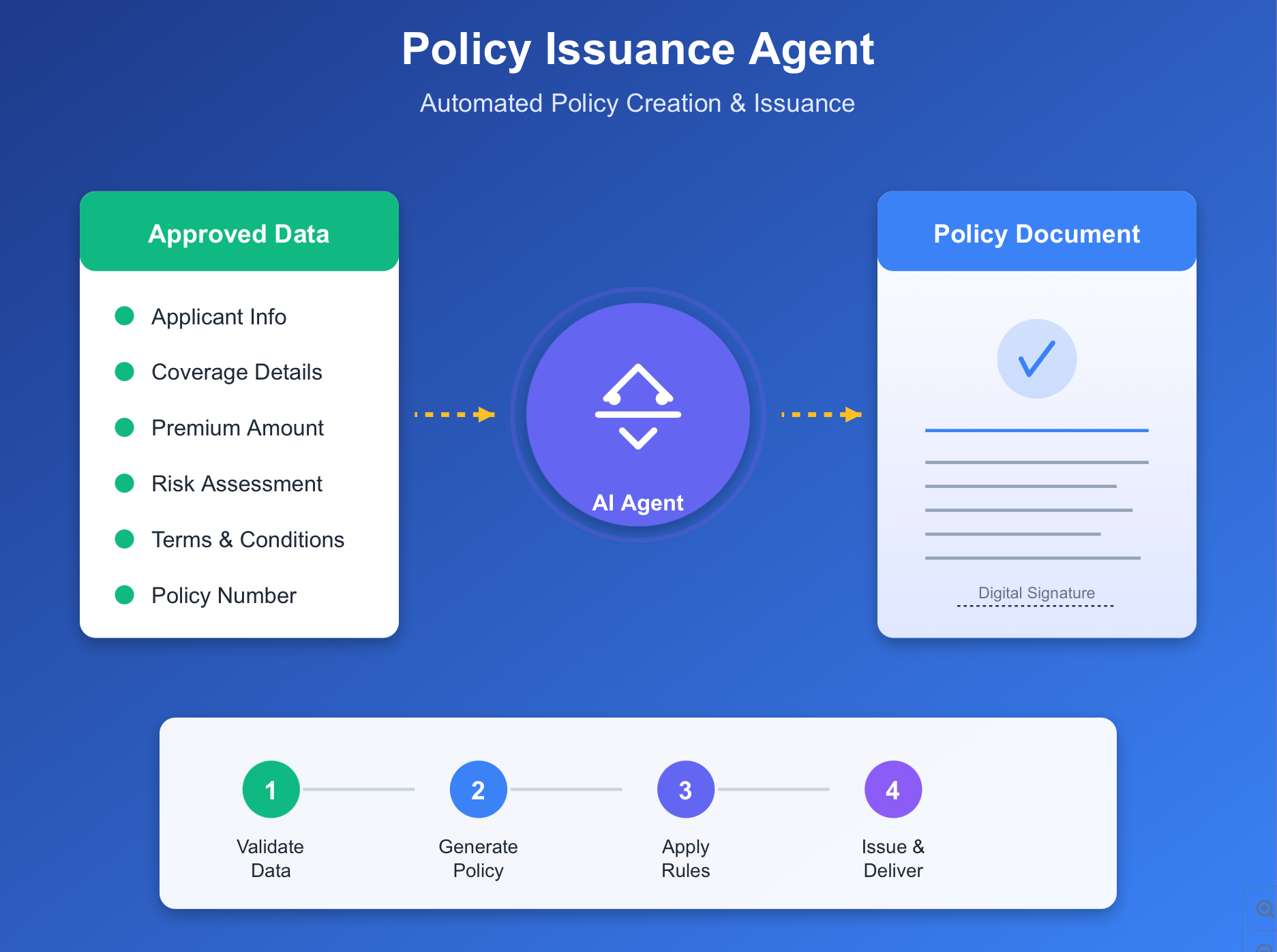Click the Applicant Info item
This screenshot has height=952, width=1277.
point(219,317)
